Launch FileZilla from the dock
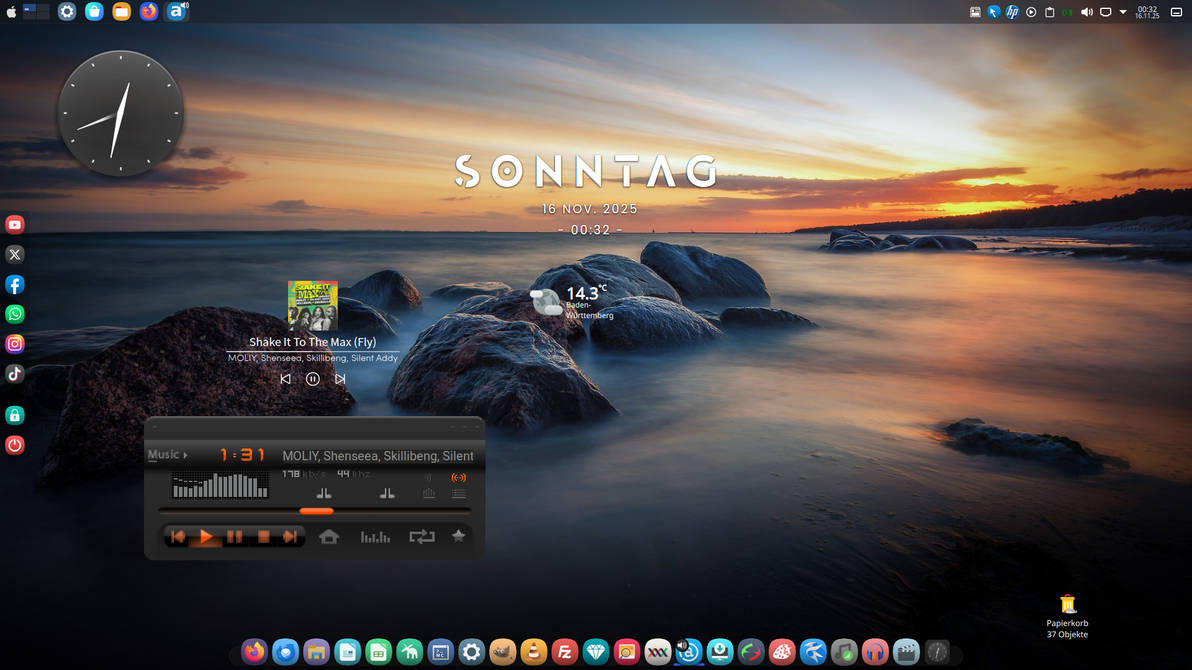This screenshot has width=1192, height=670. [565, 651]
